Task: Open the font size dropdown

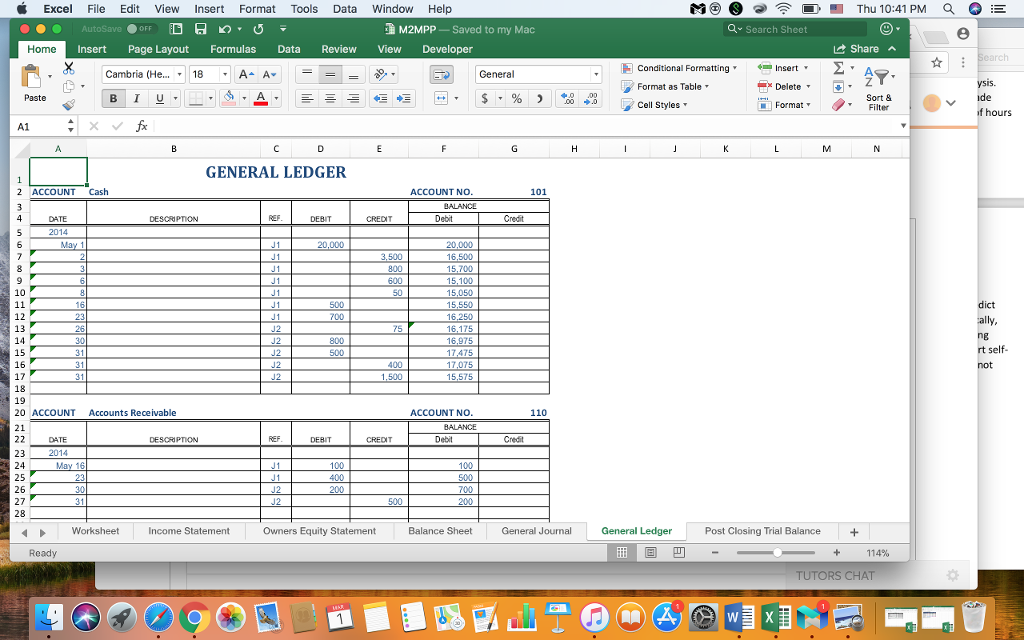Action: pyautogui.click(x=225, y=74)
